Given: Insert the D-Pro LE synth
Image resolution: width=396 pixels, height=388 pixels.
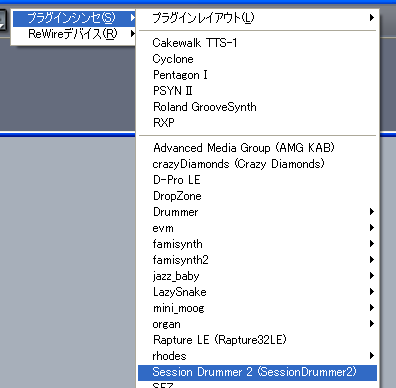Looking at the screenshot, I should pos(257,180).
